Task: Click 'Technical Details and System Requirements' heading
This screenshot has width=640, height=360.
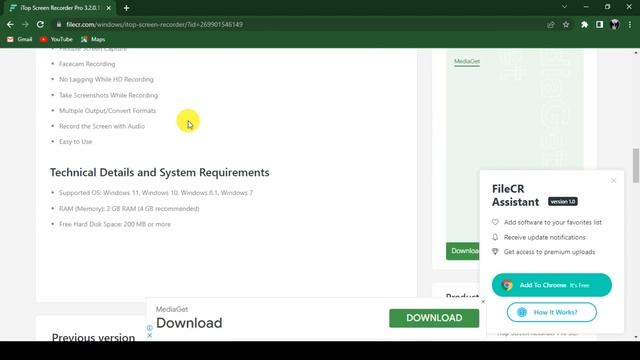Action: 160,172
